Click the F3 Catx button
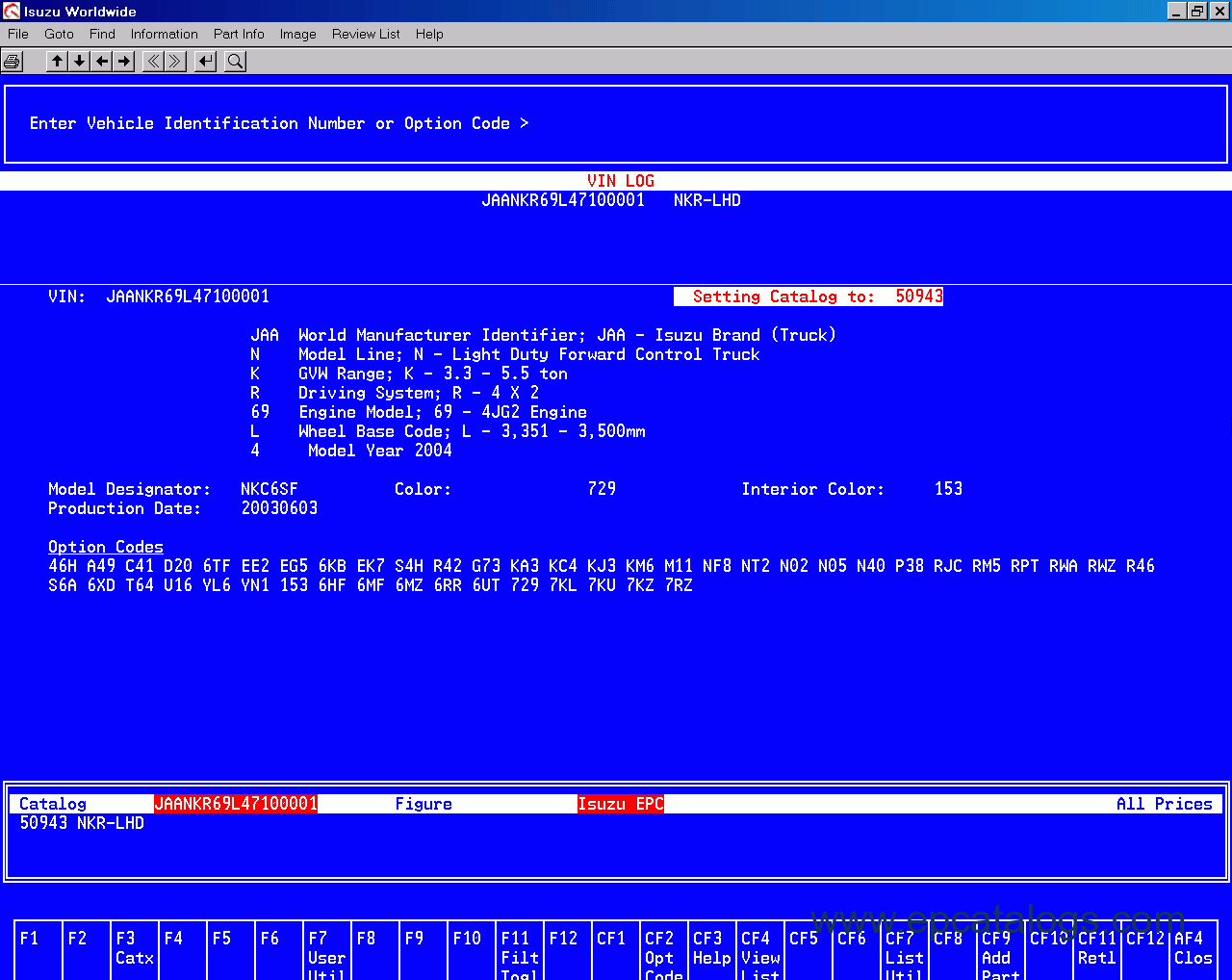Viewport: 1232px width, 980px height. point(135,950)
